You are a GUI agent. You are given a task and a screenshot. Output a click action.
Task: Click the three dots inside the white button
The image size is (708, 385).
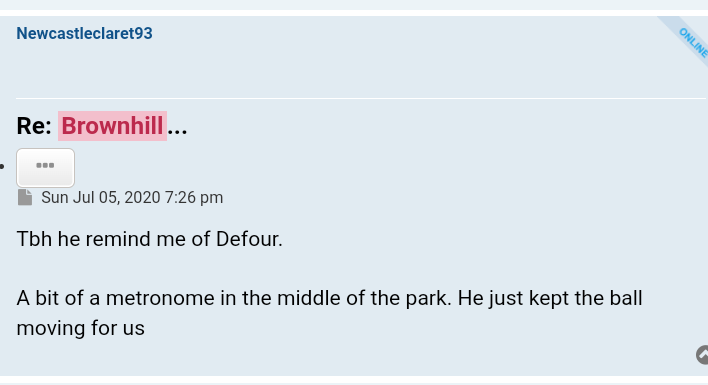coord(45,165)
